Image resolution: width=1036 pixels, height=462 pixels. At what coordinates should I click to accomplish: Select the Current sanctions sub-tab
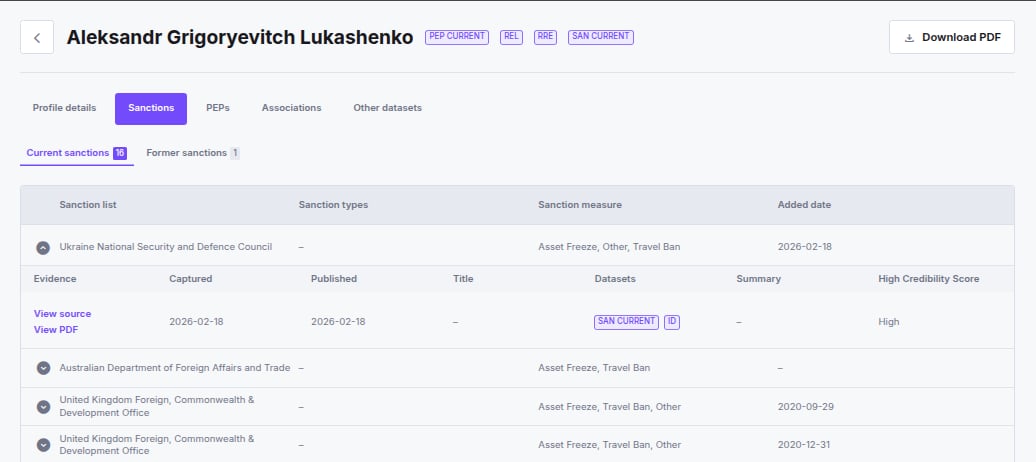(77, 153)
